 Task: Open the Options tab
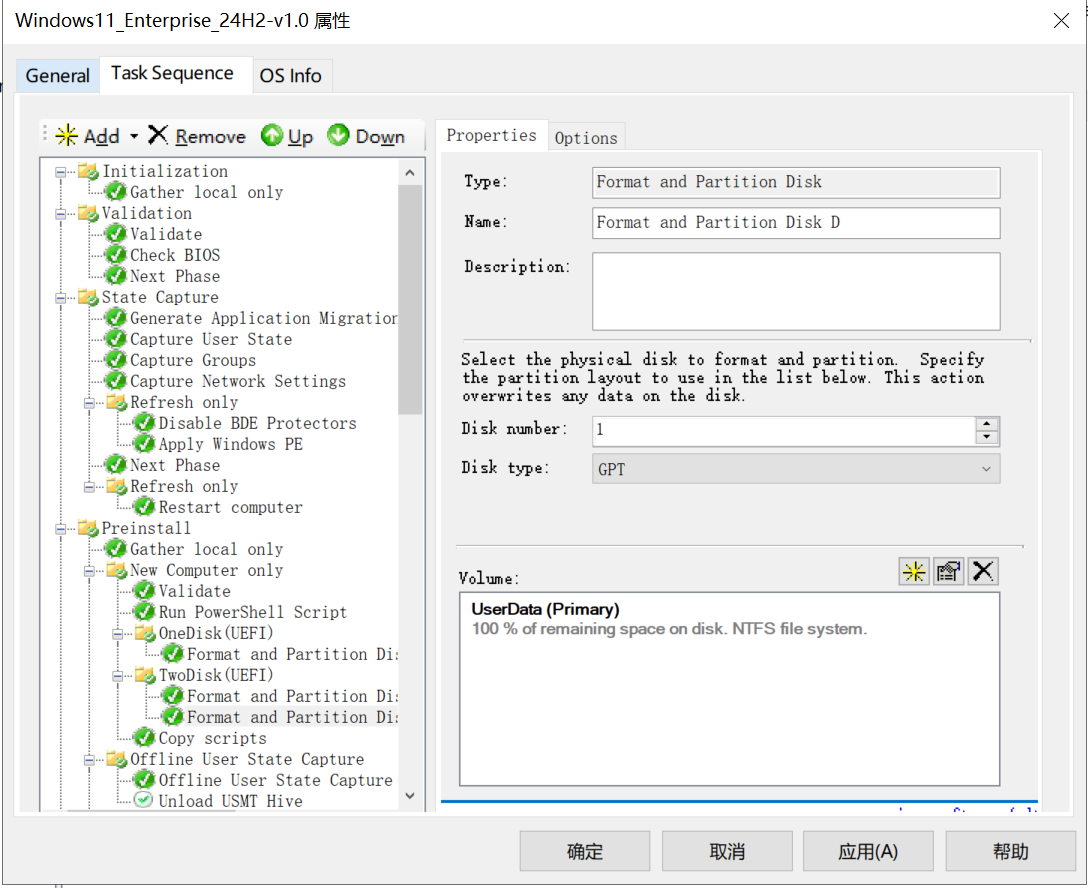point(586,138)
